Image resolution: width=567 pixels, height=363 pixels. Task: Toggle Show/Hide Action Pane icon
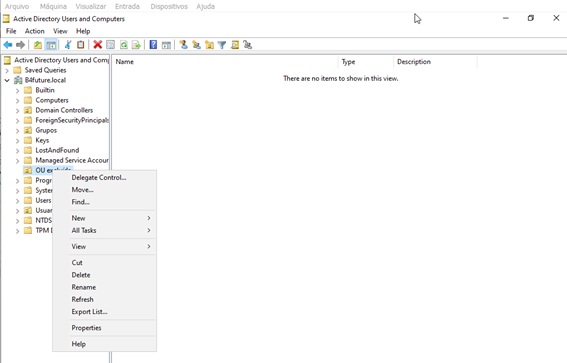pos(166,45)
